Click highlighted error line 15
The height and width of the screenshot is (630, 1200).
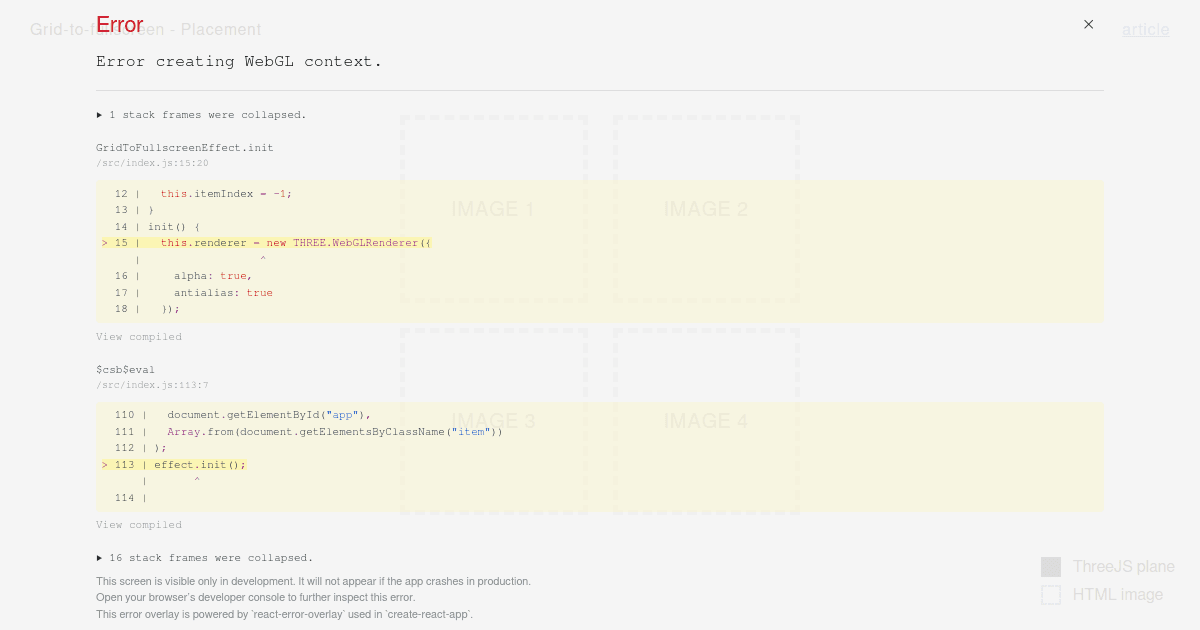pyautogui.click(x=268, y=242)
